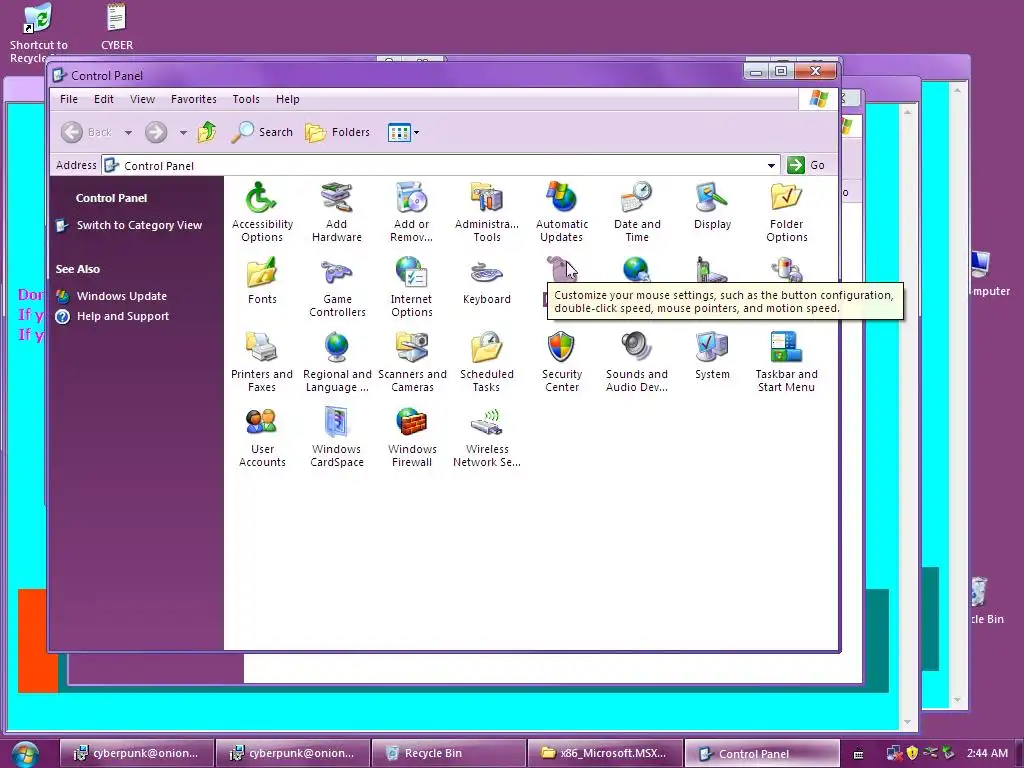
Task: Open Administrative Tools
Action: point(487,212)
